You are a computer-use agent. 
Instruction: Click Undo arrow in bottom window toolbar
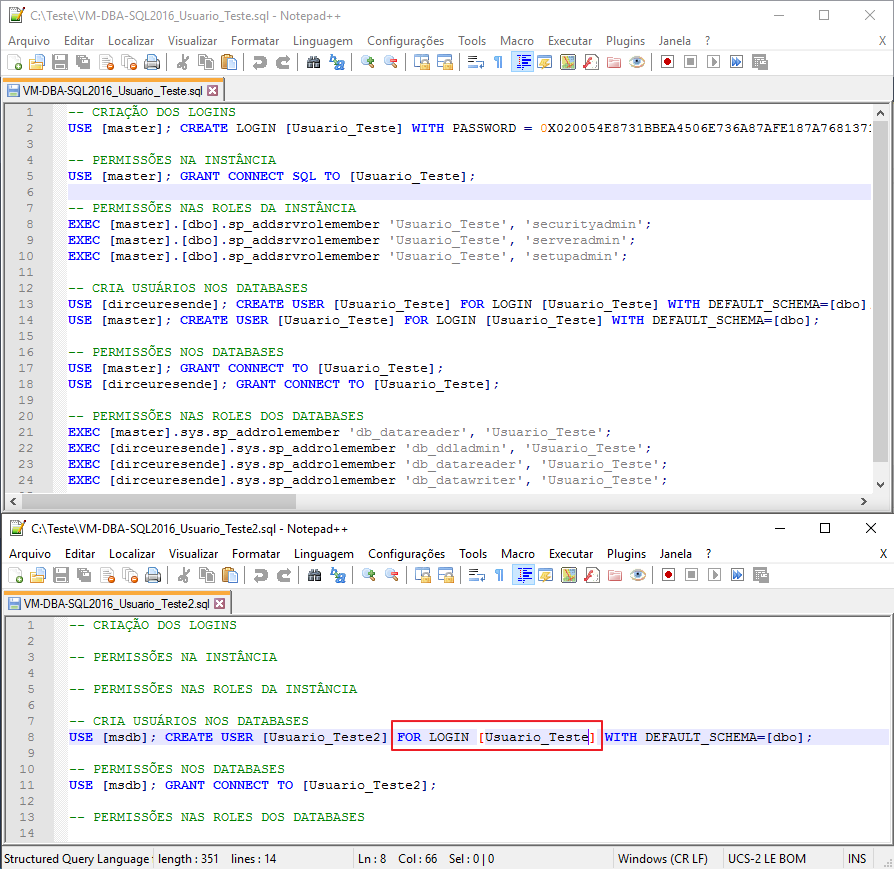click(x=261, y=575)
